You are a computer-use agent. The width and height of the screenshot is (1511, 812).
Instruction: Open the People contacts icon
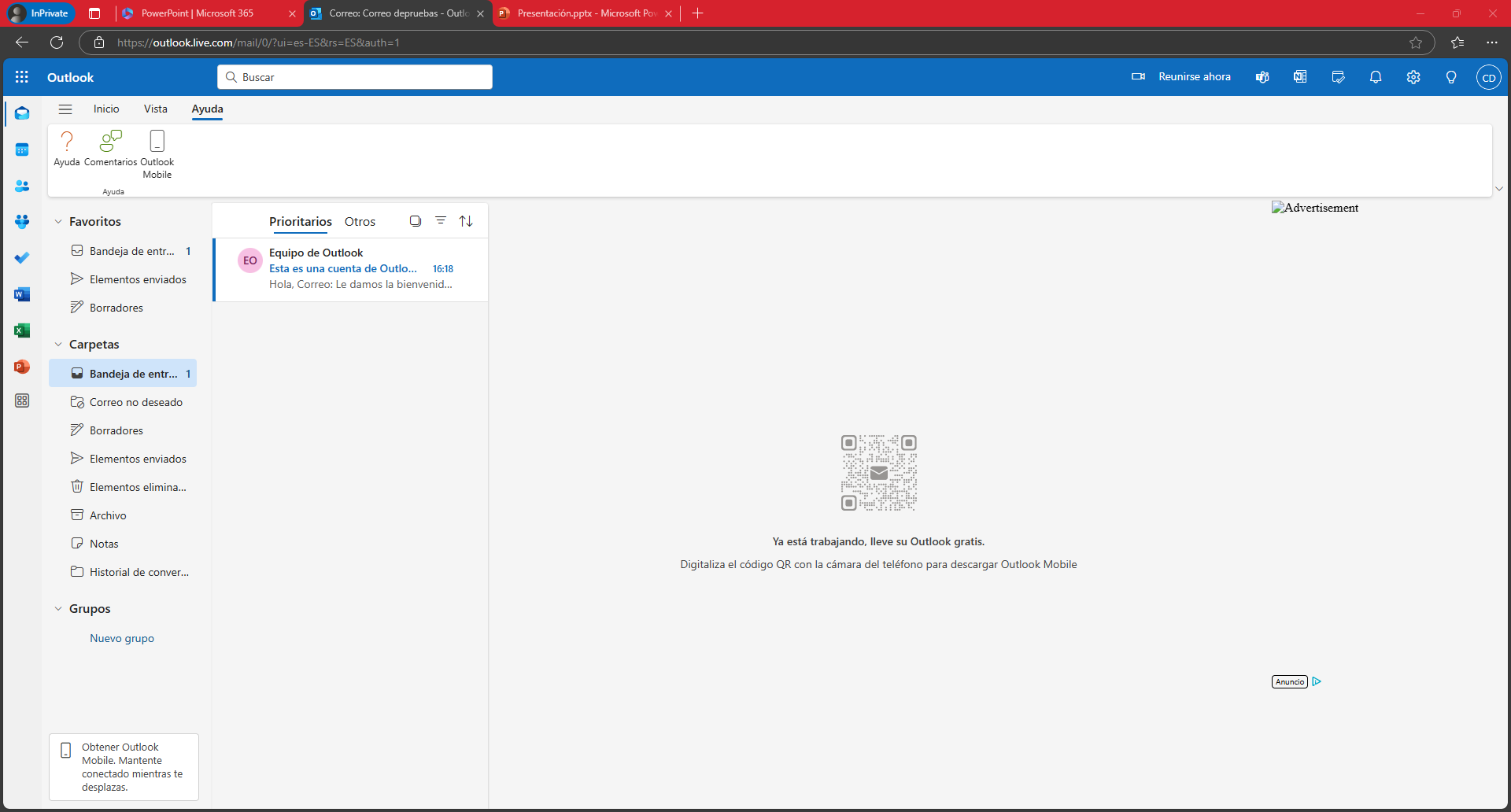point(22,186)
